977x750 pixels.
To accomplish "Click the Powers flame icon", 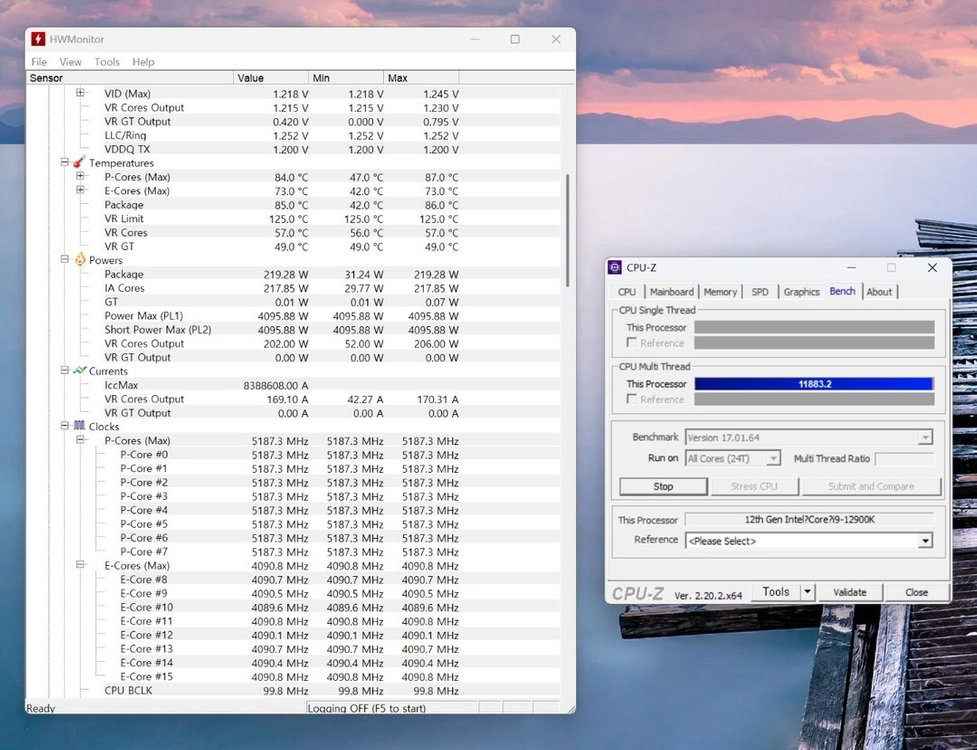I will click(80, 260).
